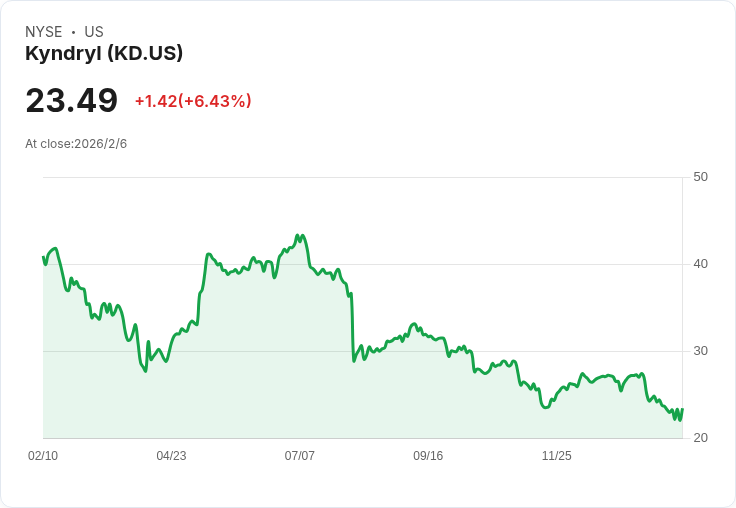Click the Kyndryl (KD.US) stock title
This screenshot has width=736, height=508.
click(x=104, y=54)
